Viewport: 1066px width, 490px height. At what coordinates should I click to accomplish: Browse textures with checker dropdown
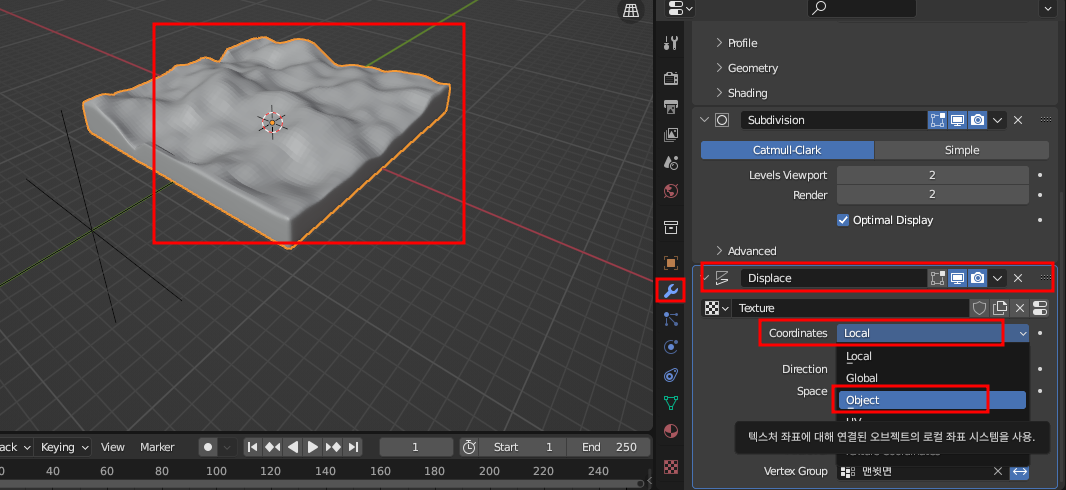[717, 308]
